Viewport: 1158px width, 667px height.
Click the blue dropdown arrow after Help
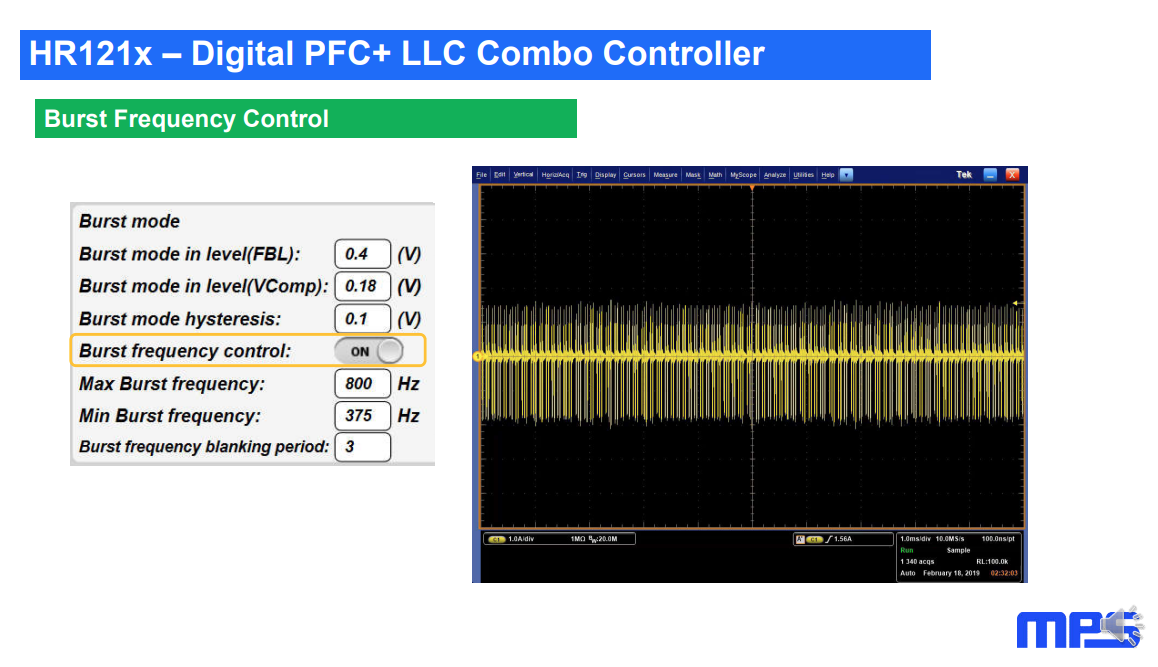click(846, 175)
